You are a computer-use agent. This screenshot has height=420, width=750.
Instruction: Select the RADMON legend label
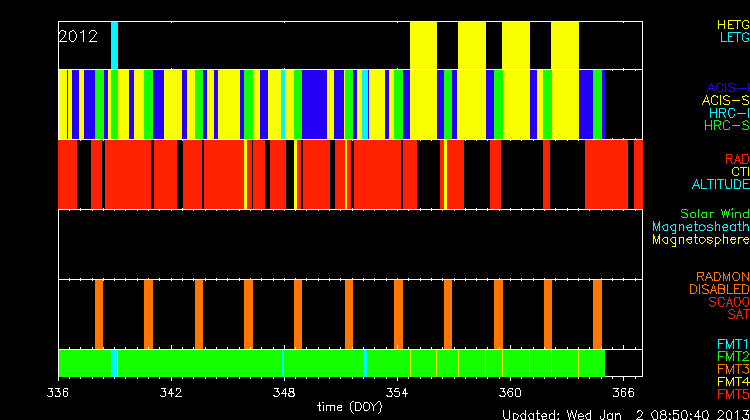(x=721, y=277)
